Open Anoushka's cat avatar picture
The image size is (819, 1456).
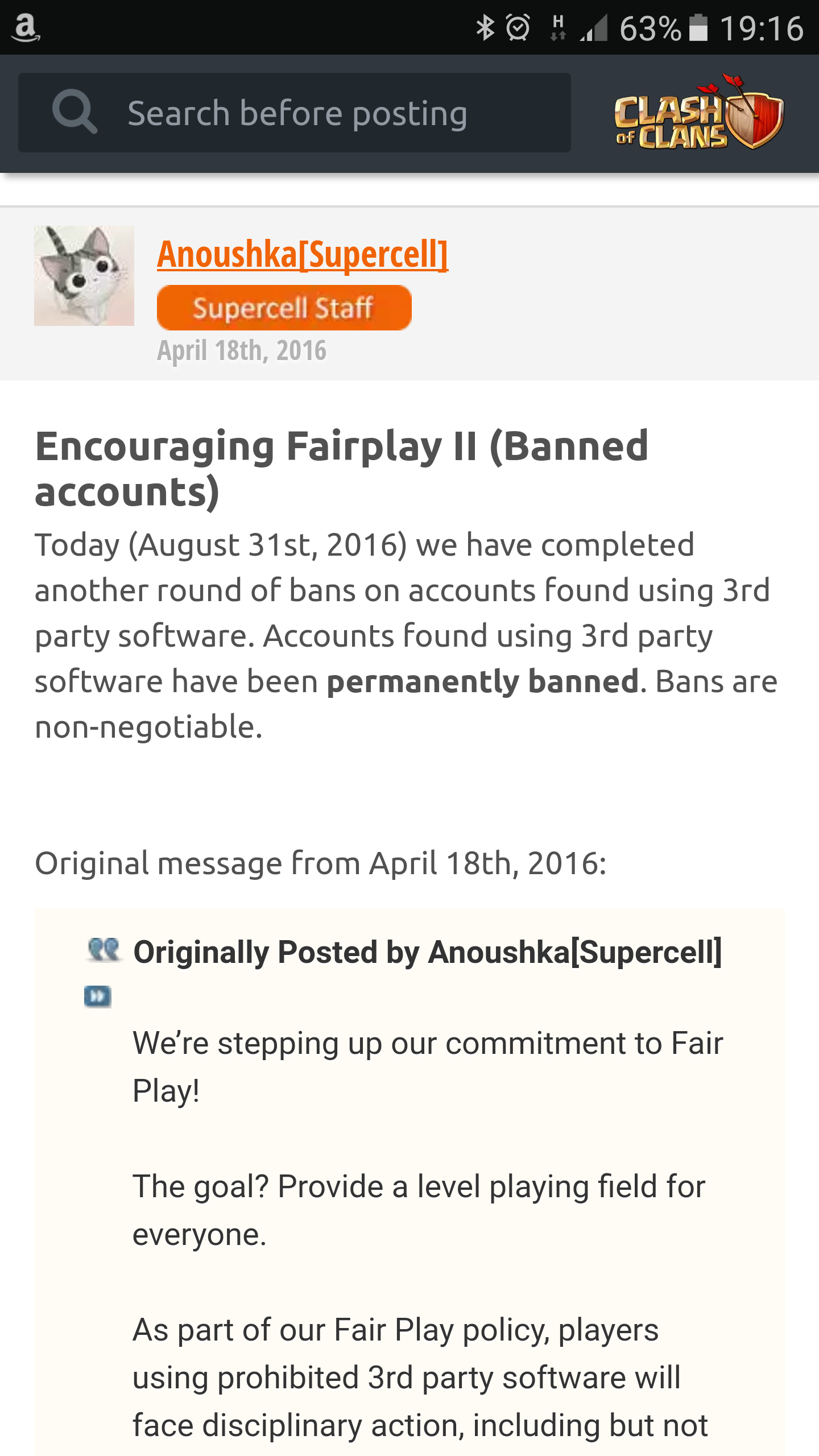[84, 276]
